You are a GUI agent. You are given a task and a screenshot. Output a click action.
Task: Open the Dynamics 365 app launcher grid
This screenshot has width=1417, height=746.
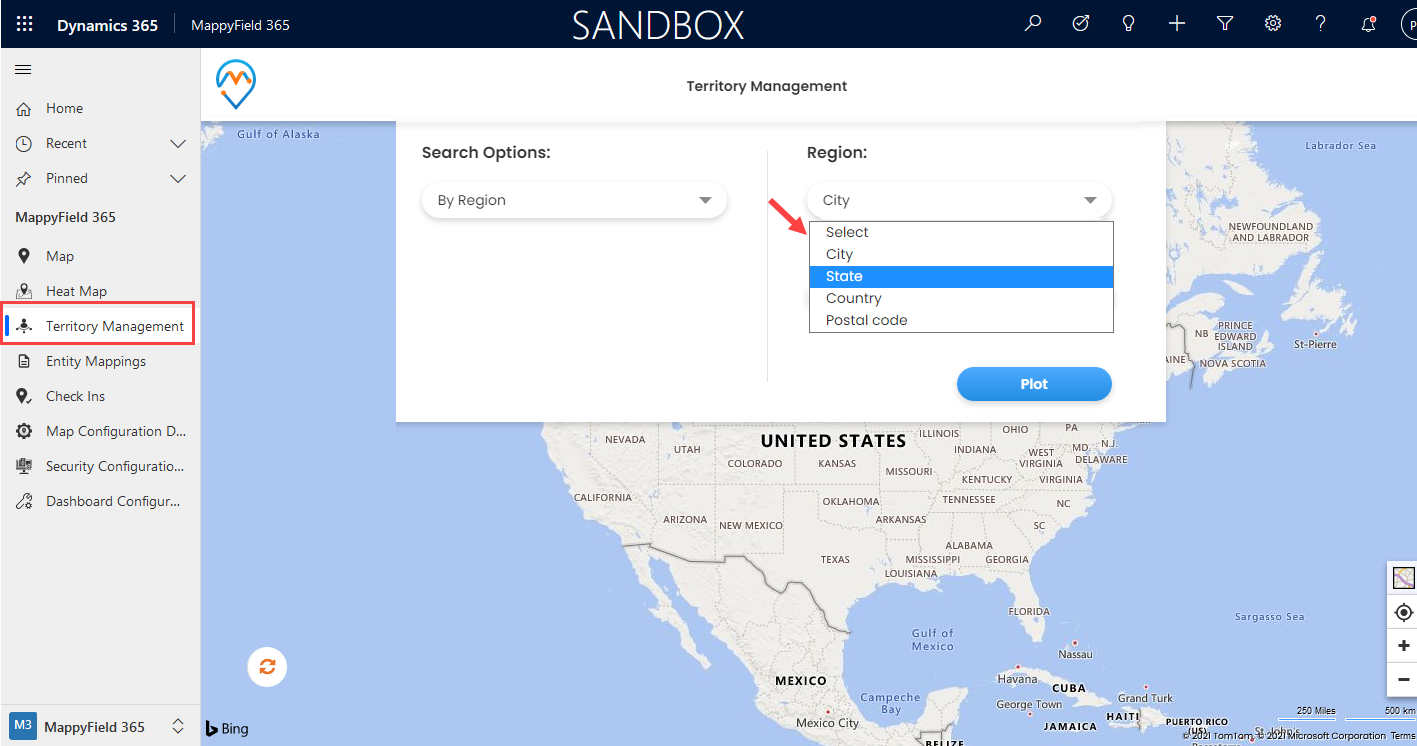25,24
